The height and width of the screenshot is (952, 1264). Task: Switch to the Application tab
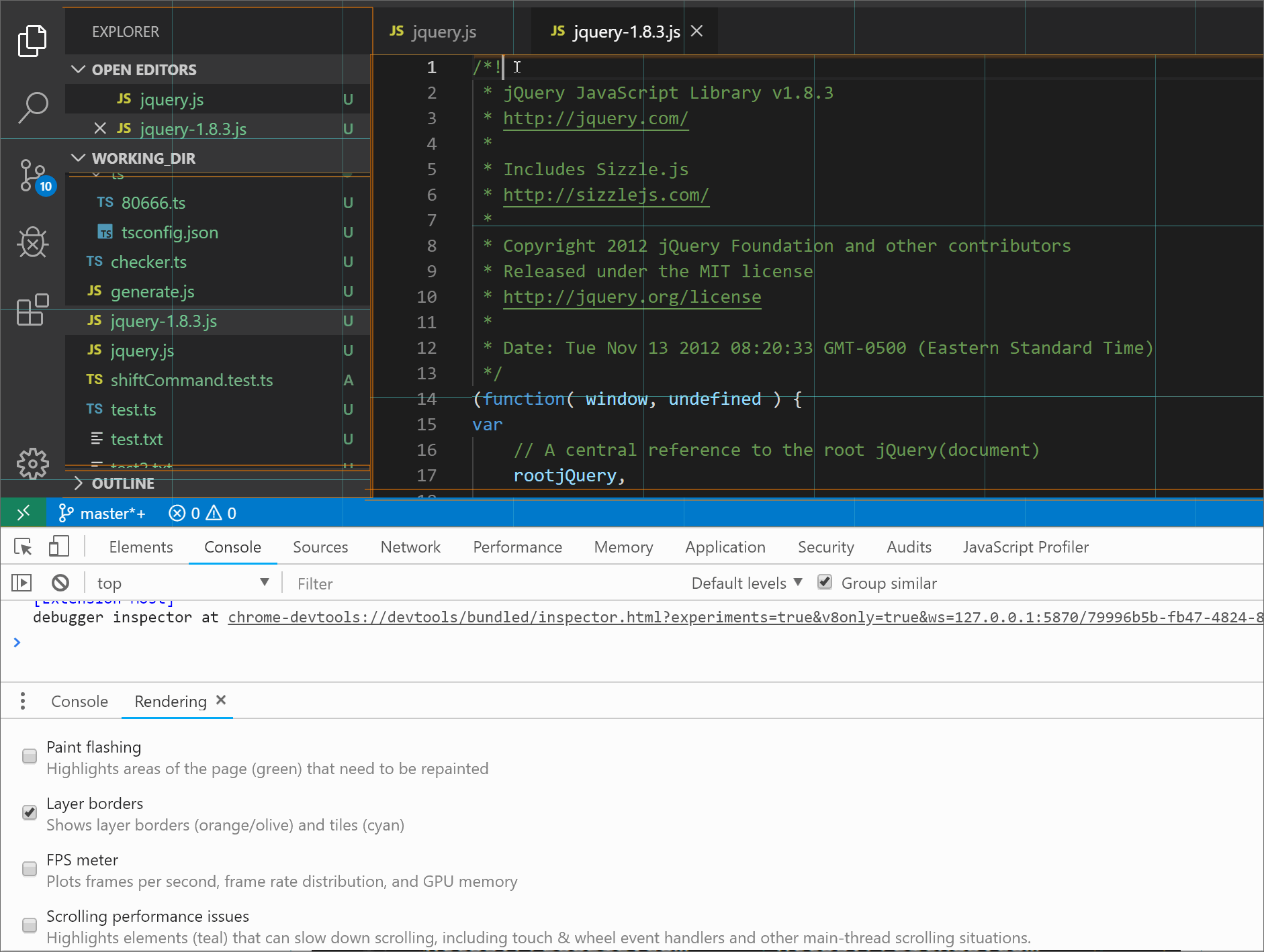(x=725, y=547)
